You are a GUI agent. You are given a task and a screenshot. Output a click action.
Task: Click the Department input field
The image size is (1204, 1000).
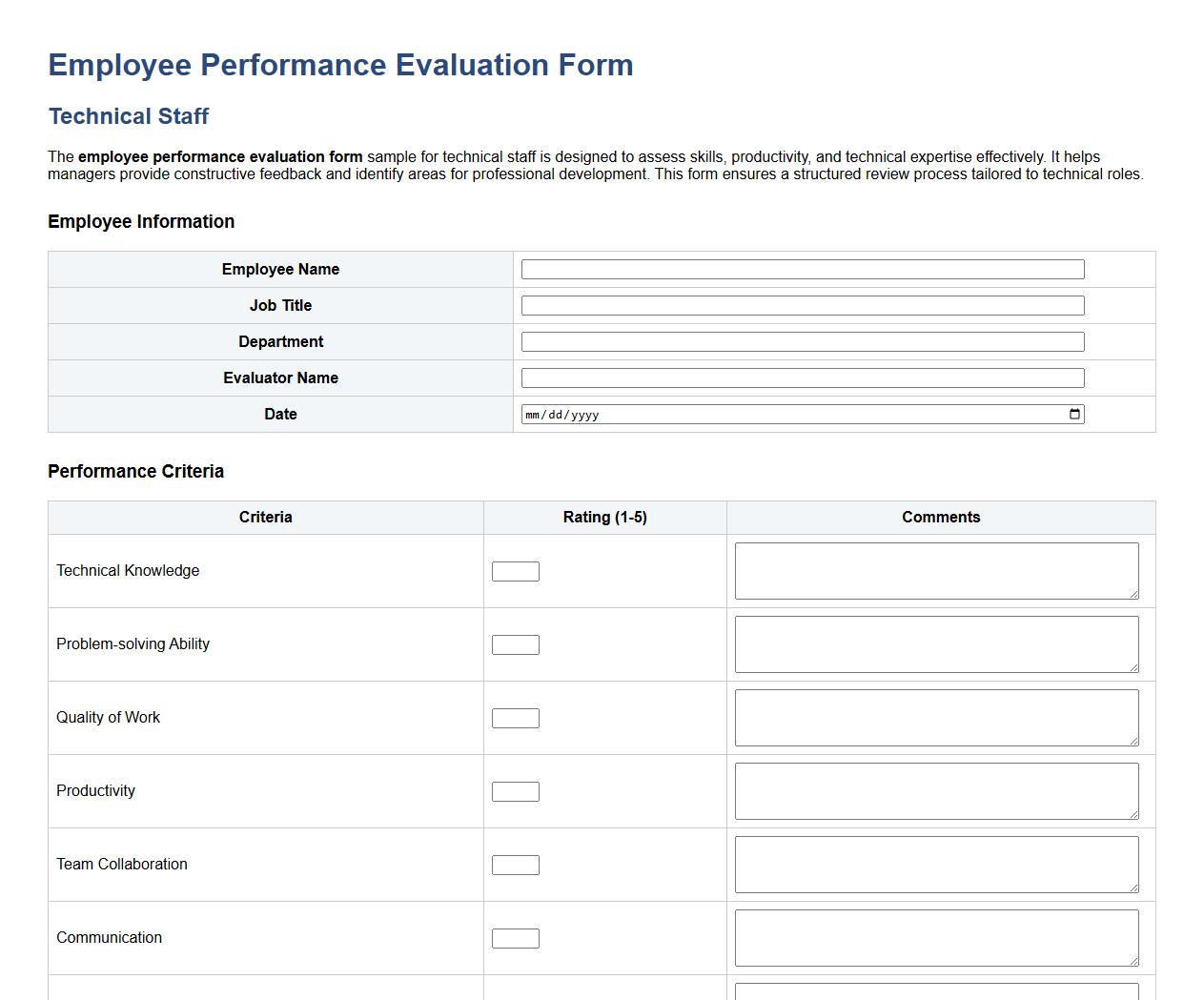801,341
